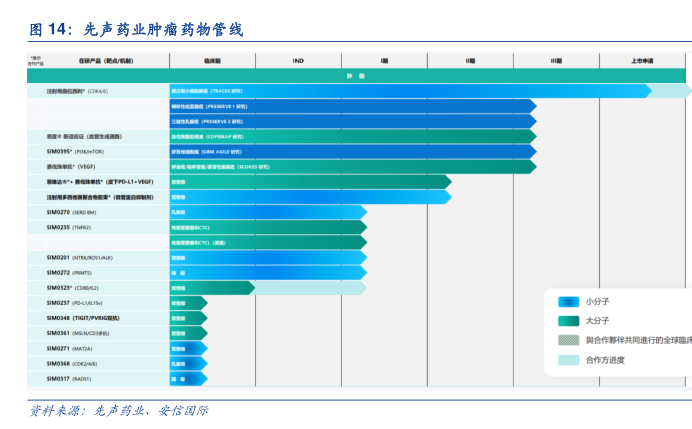692x429 pixels.
Task: Click the source note 资料来源 at bottom
Action: point(118,411)
